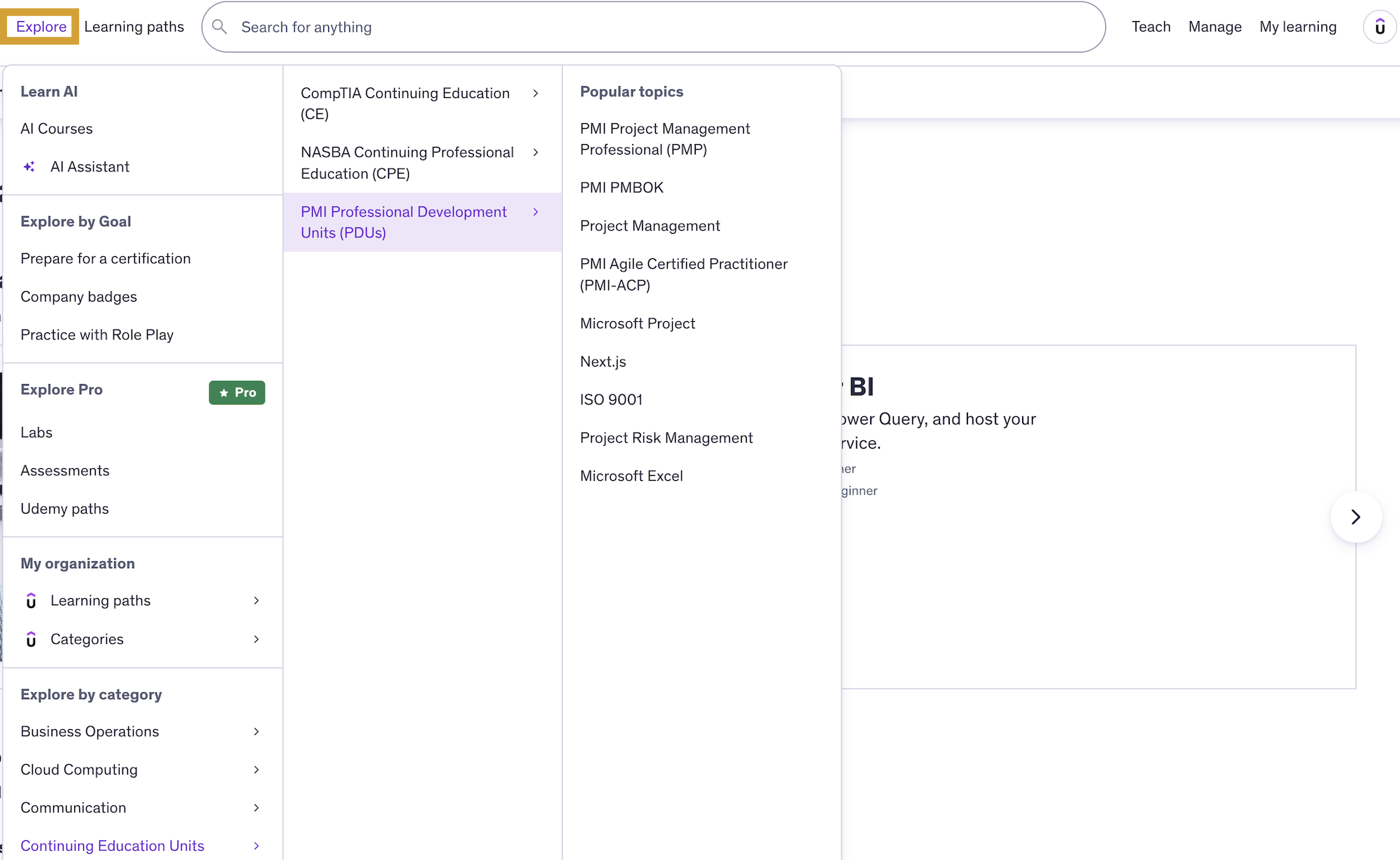
Task: Open the user profile avatar icon
Action: point(1379,27)
